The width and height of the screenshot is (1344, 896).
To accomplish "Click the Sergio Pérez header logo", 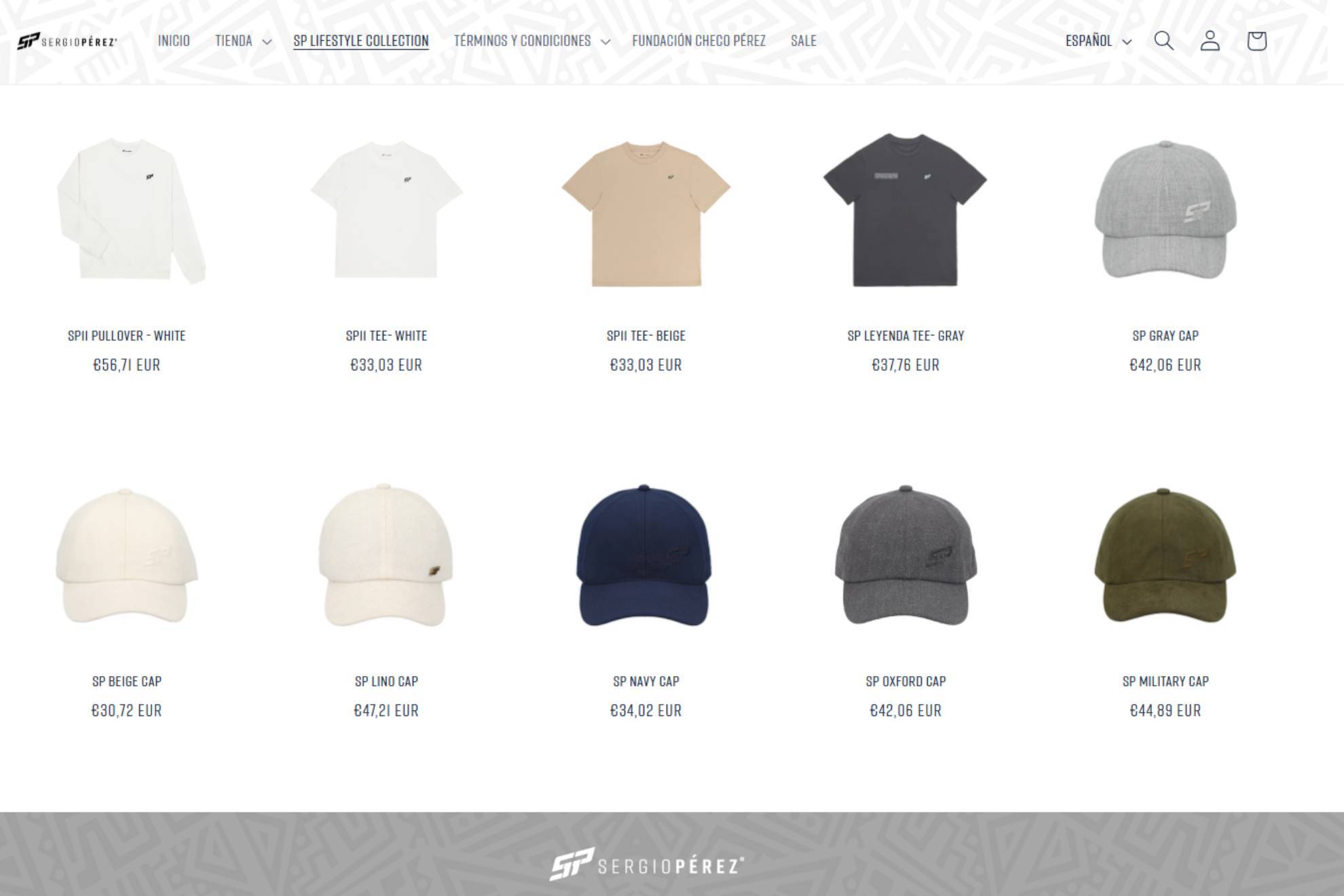I will click(67, 41).
